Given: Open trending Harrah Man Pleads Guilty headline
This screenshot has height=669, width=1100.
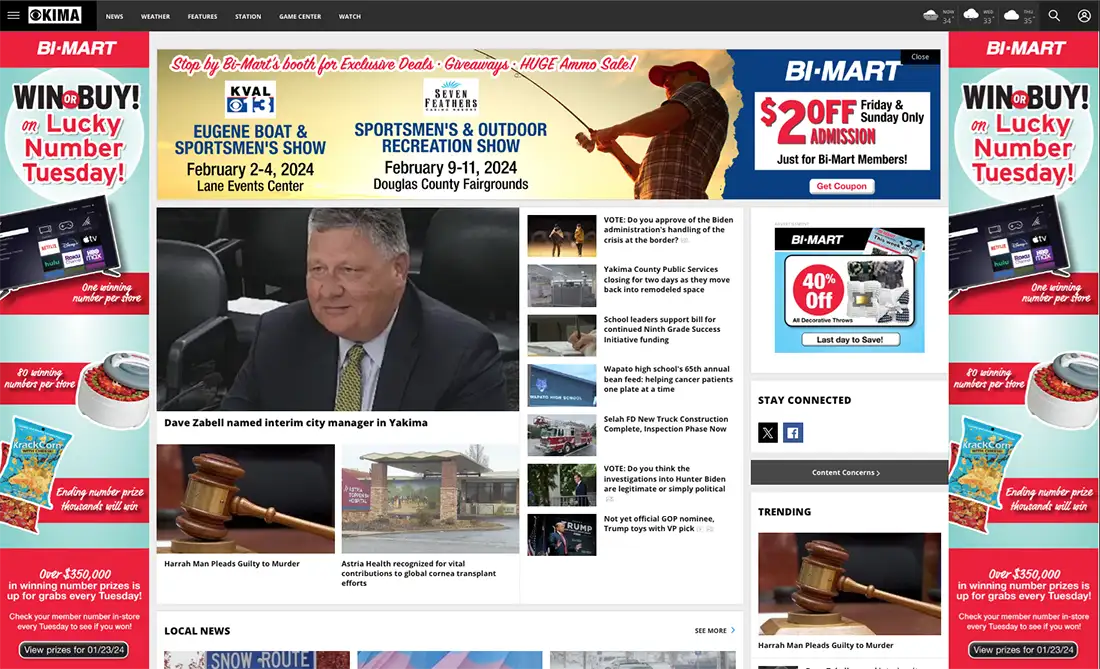Looking at the screenshot, I should pyautogui.click(x=826, y=645).
